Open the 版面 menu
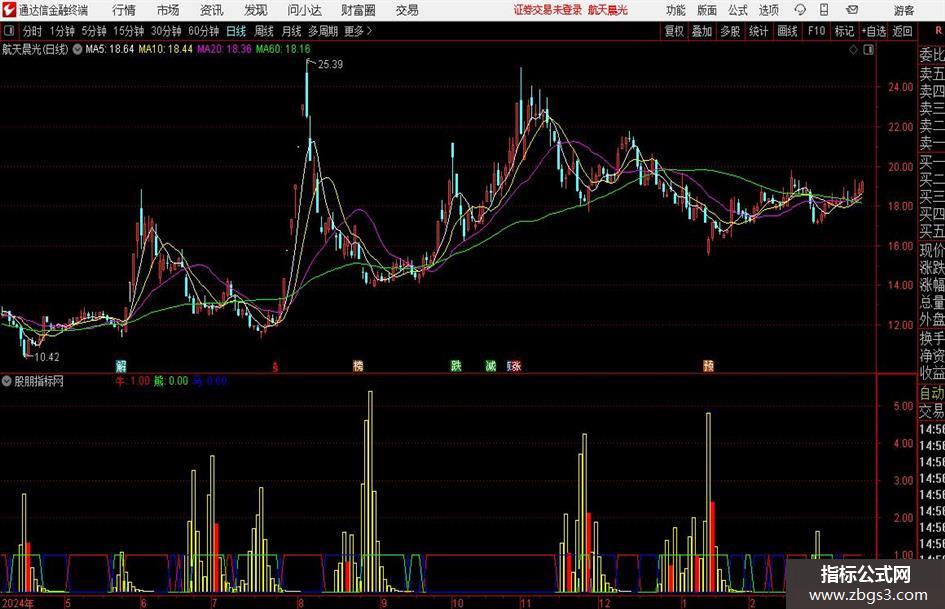The image size is (945, 609). tap(707, 10)
